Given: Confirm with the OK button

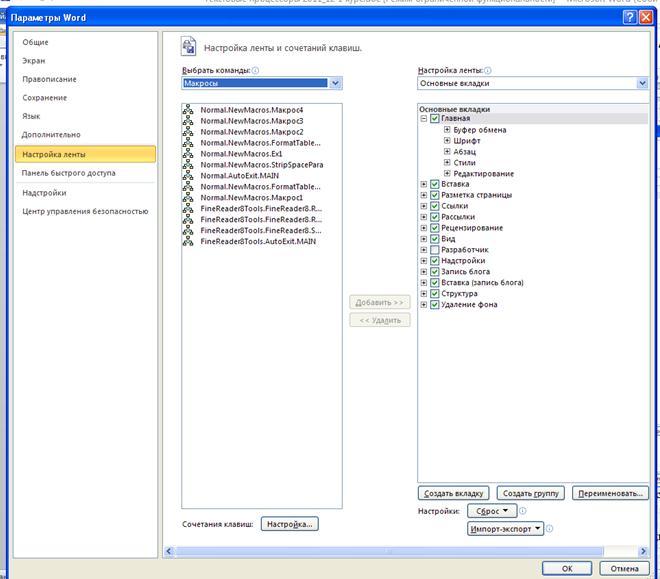Looking at the screenshot, I should click(x=567, y=568).
